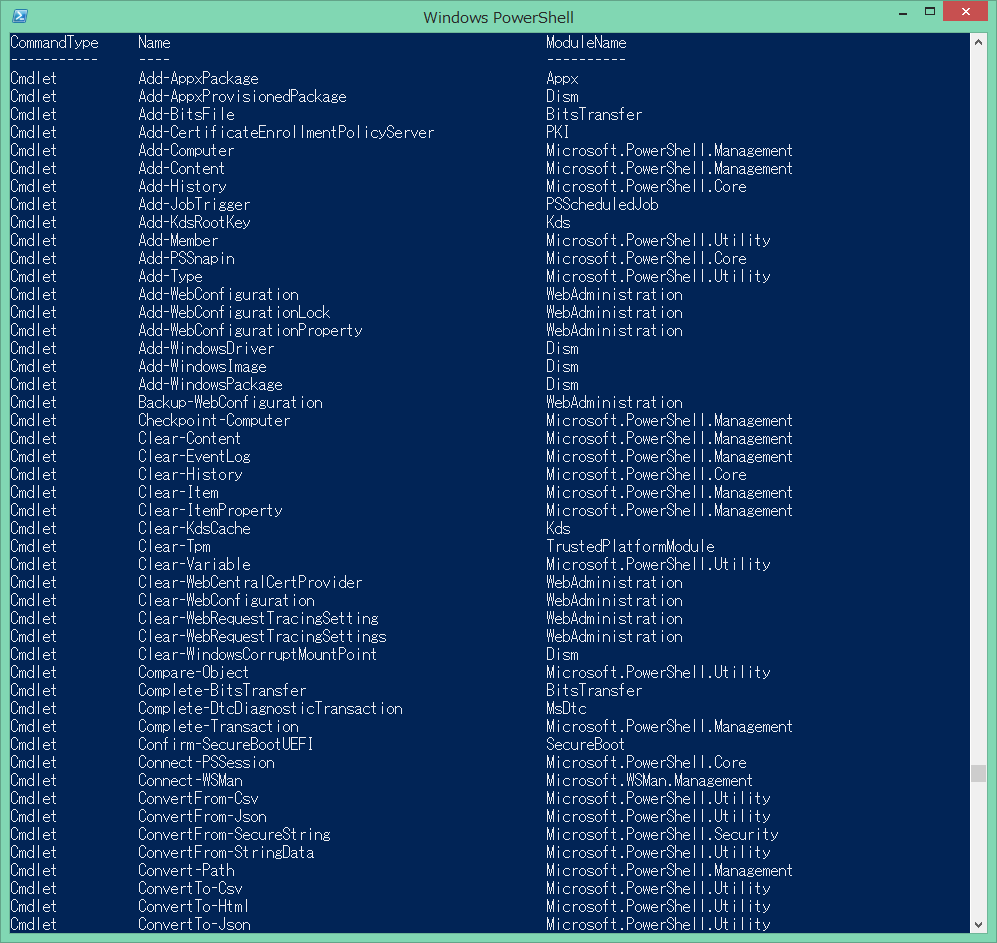Viewport: 997px width, 943px height.
Task: Select the Clear-Variable cmdlet
Action: pos(195,565)
